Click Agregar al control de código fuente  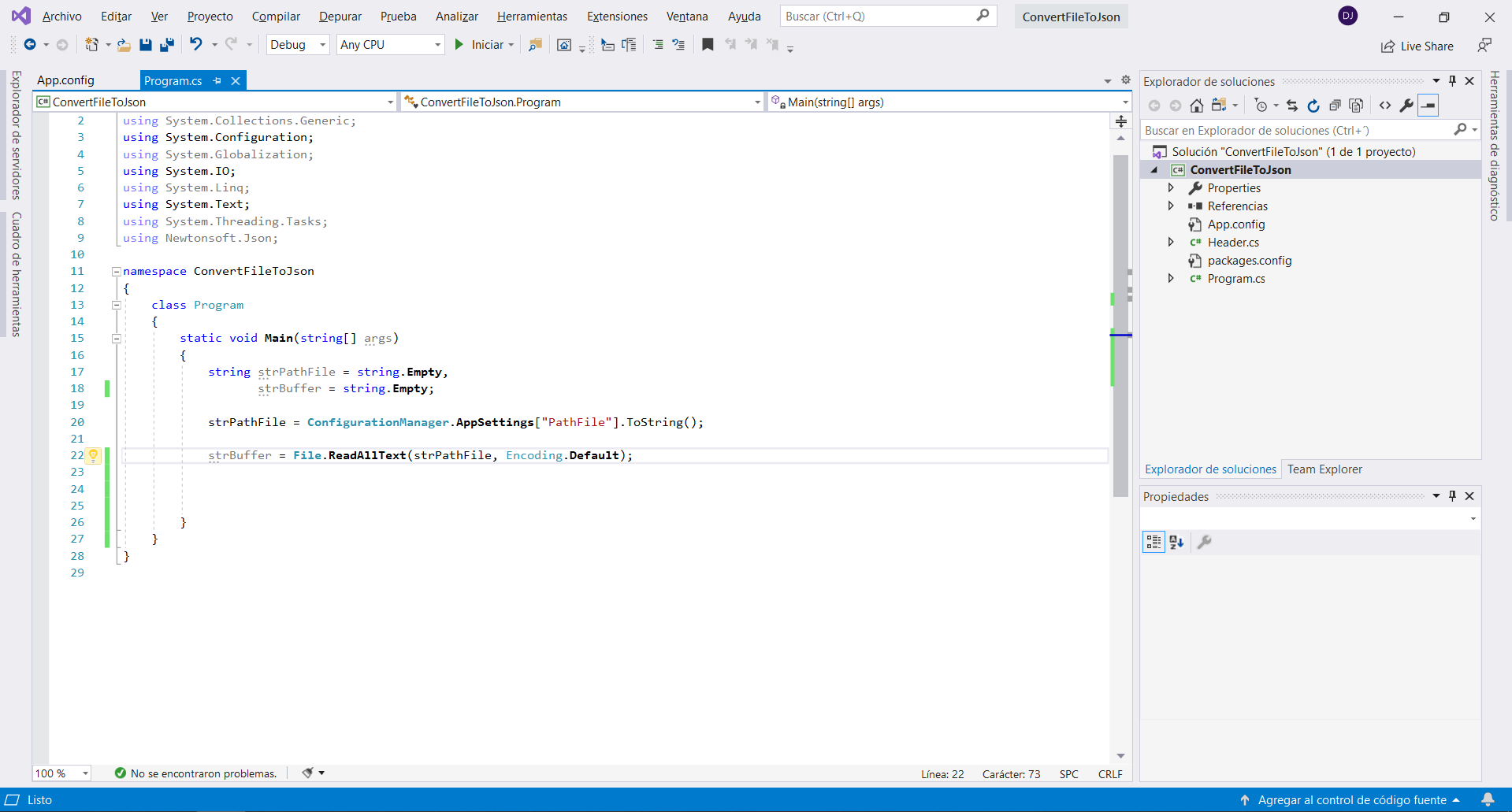coord(1350,800)
